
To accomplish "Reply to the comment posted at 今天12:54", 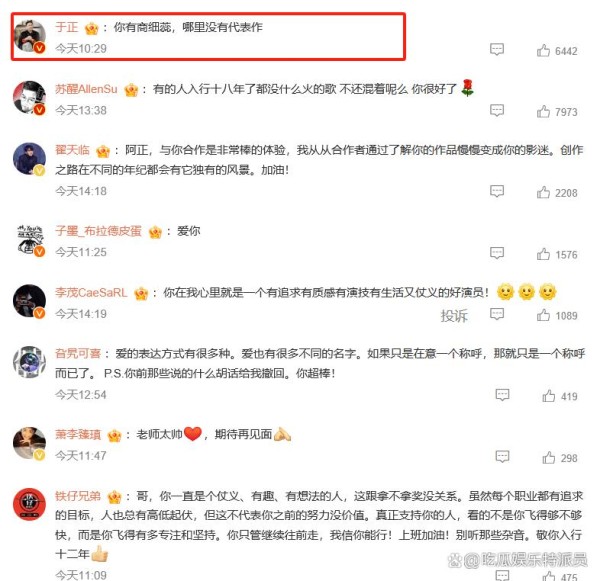I will tap(502, 395).
